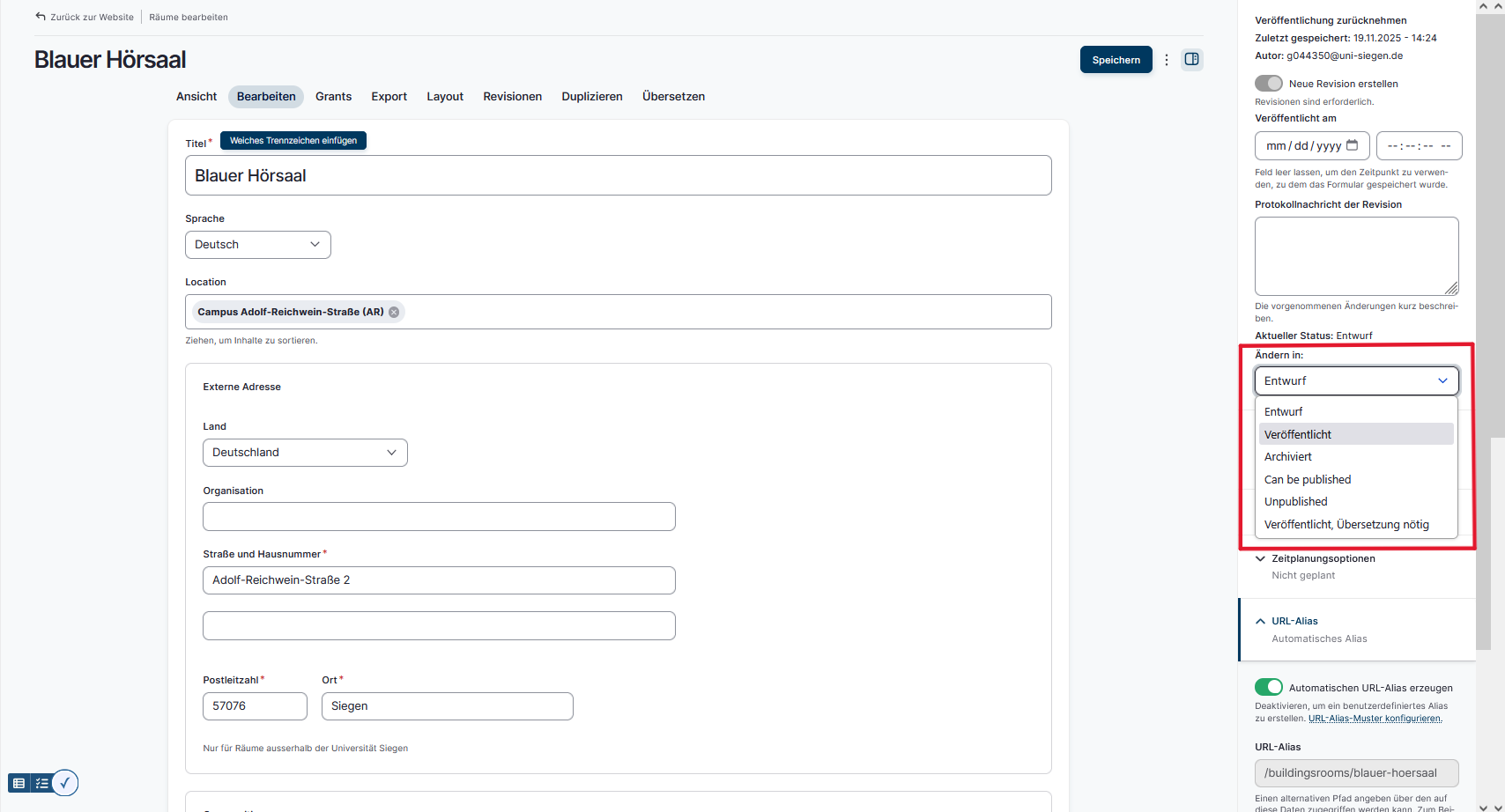Enable the Neue Revision erstellen toggle
The width and height of the screenshot is (1505, 812).
(1269, 83)
